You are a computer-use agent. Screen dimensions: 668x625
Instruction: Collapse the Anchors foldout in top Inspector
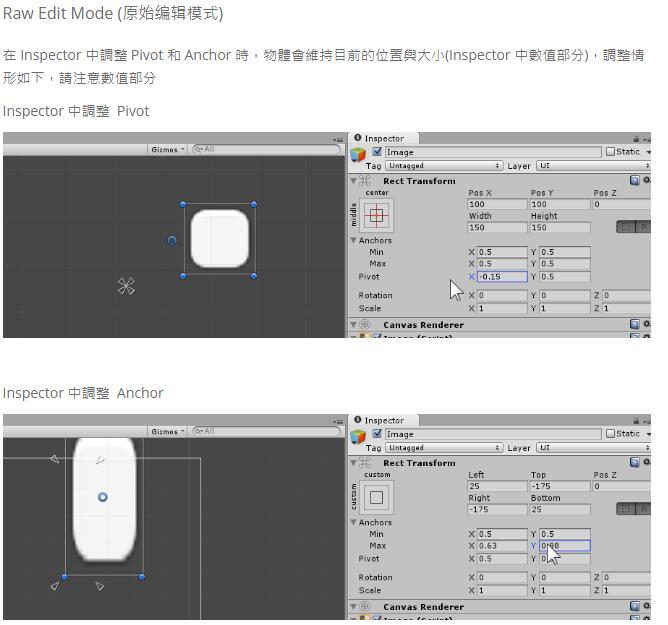pyautogui.click(x=353, y=240)
